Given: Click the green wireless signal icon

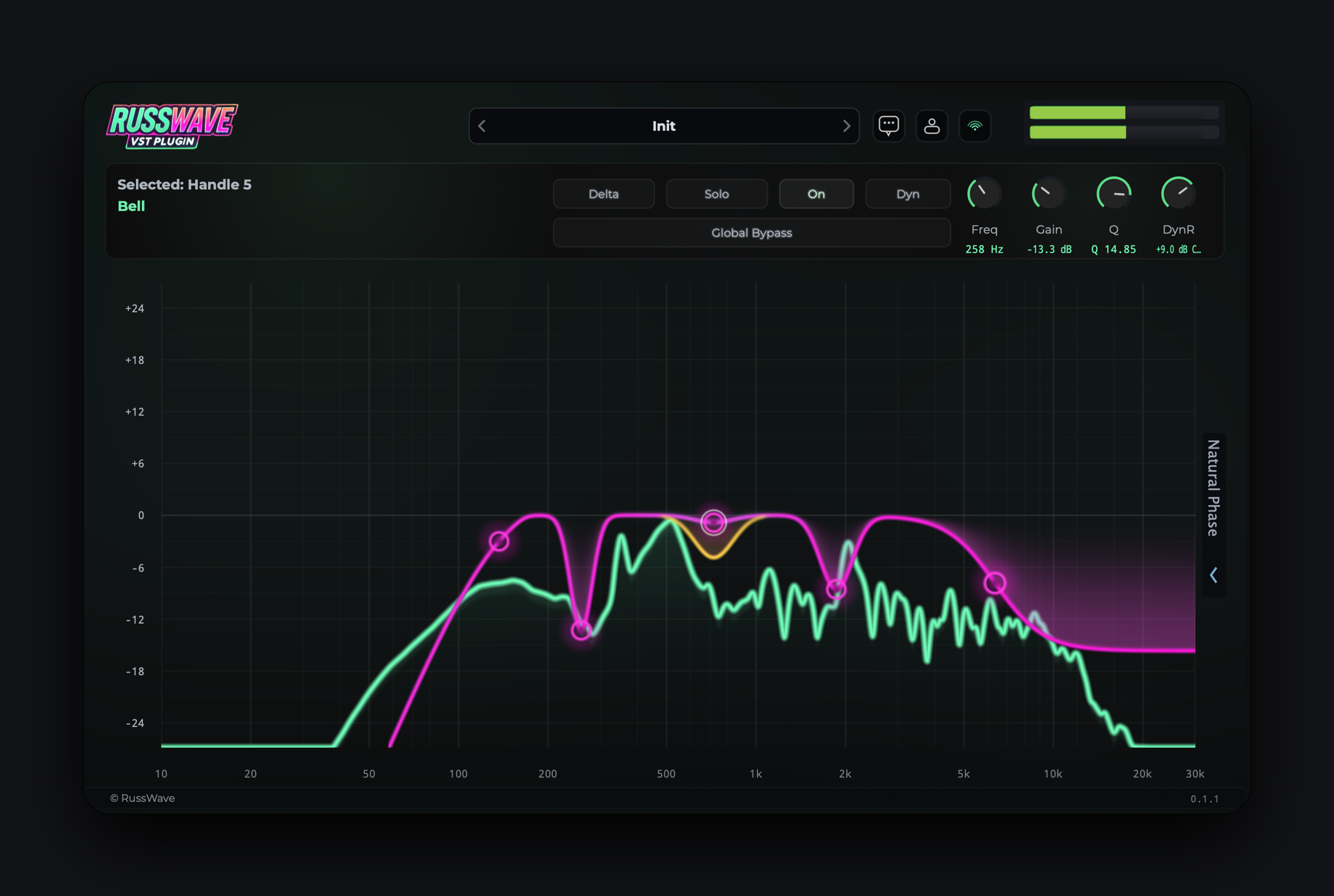Looking at the screenshot, I should coord(975,126).
